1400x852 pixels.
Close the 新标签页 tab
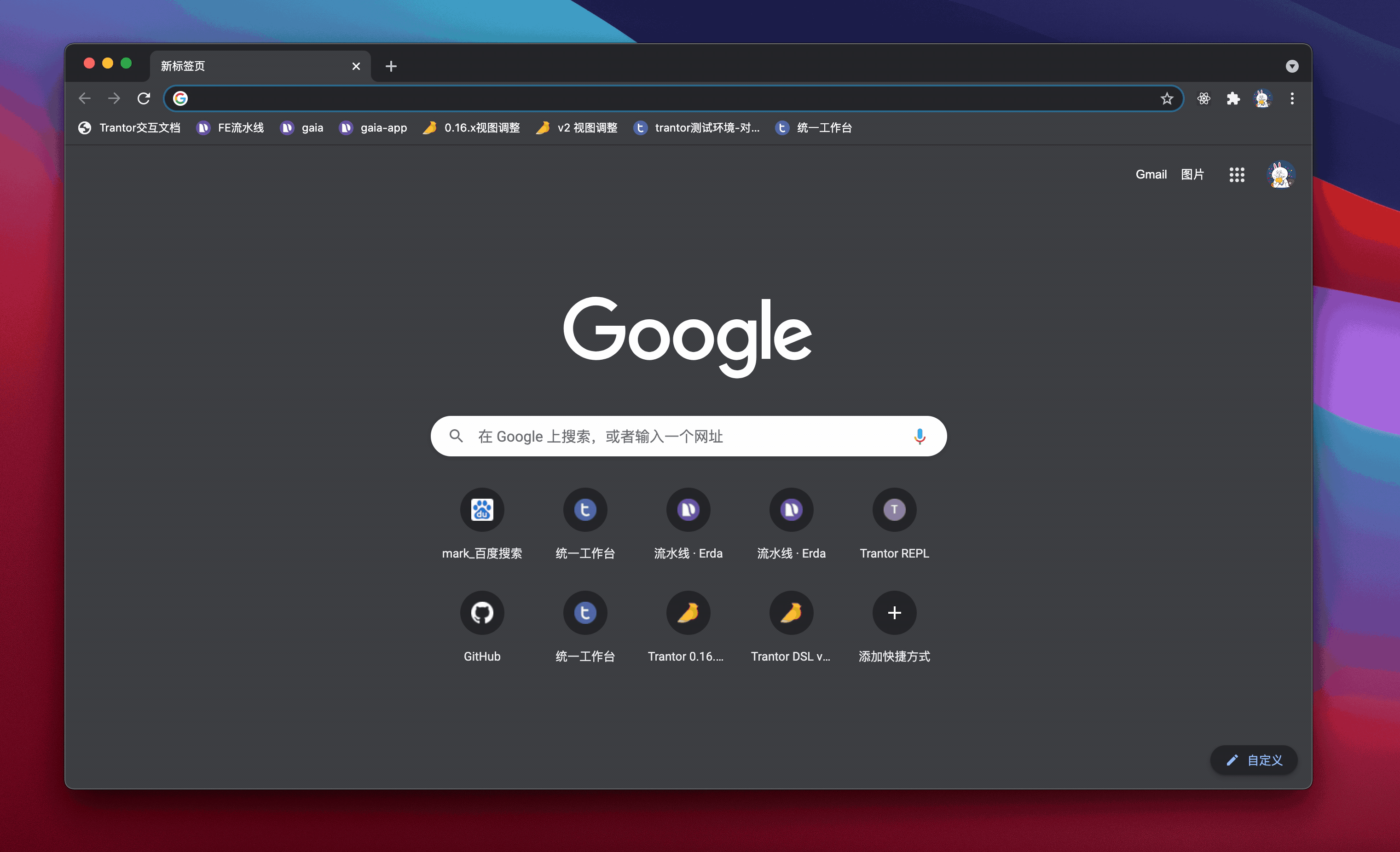[x=356, y=66]
